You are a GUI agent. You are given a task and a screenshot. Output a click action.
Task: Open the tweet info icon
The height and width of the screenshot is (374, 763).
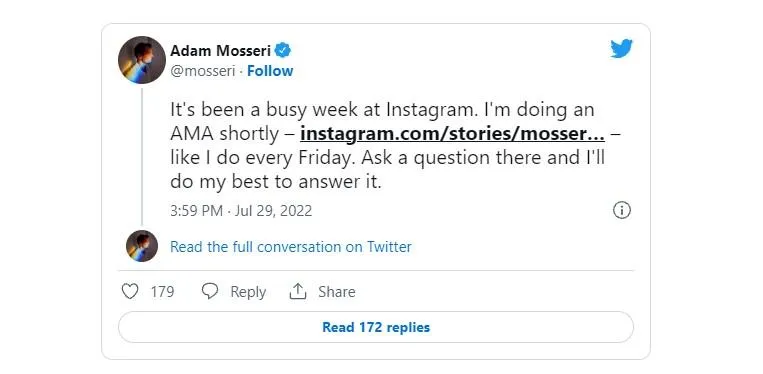(621, 211)
